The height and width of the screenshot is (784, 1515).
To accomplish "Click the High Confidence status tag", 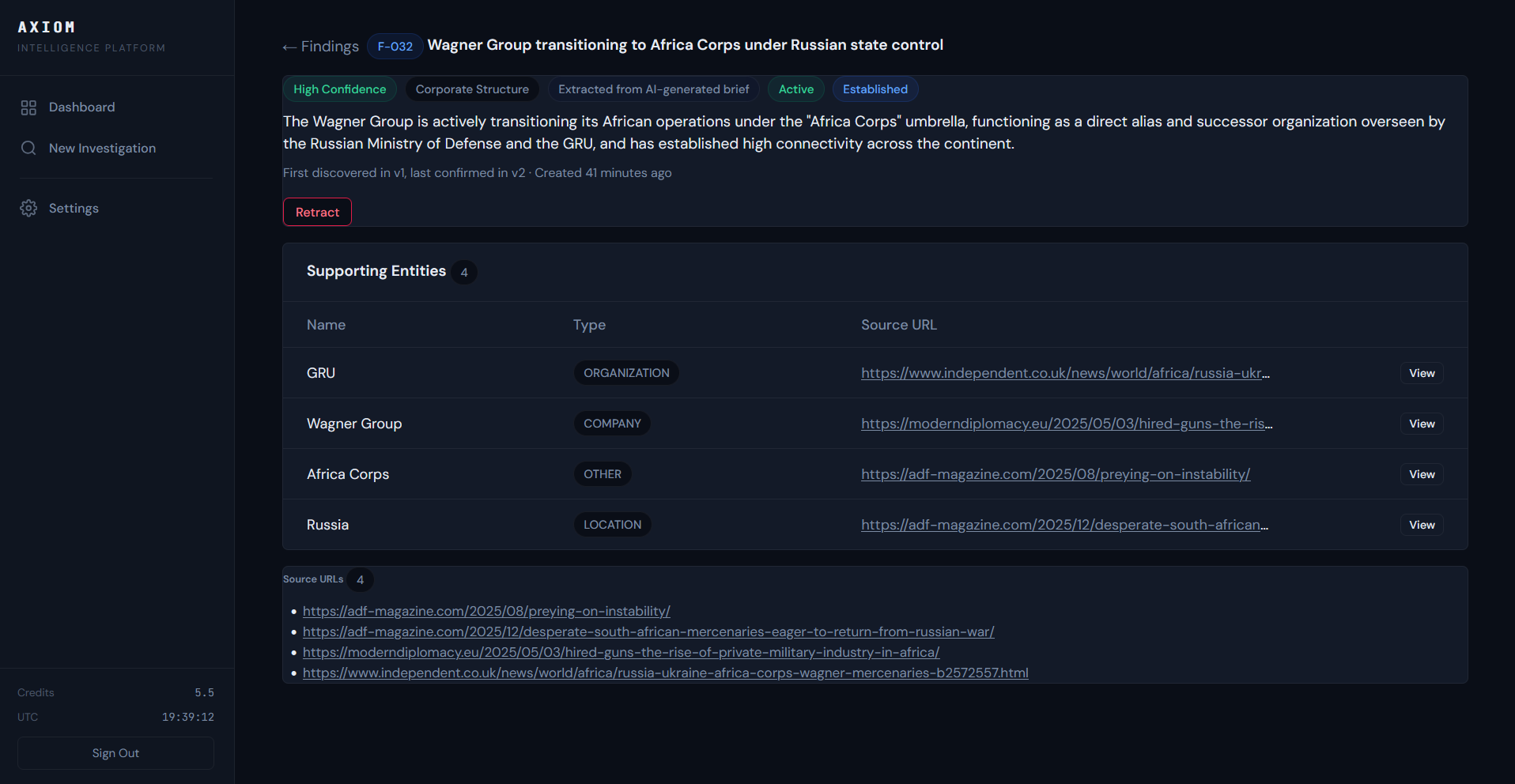I will [x=340, y=89].
